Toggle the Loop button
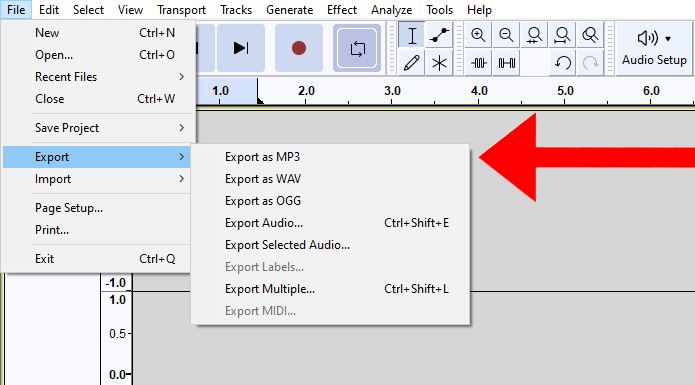This screenshot has width=695, height=385. tap(357, 48)
